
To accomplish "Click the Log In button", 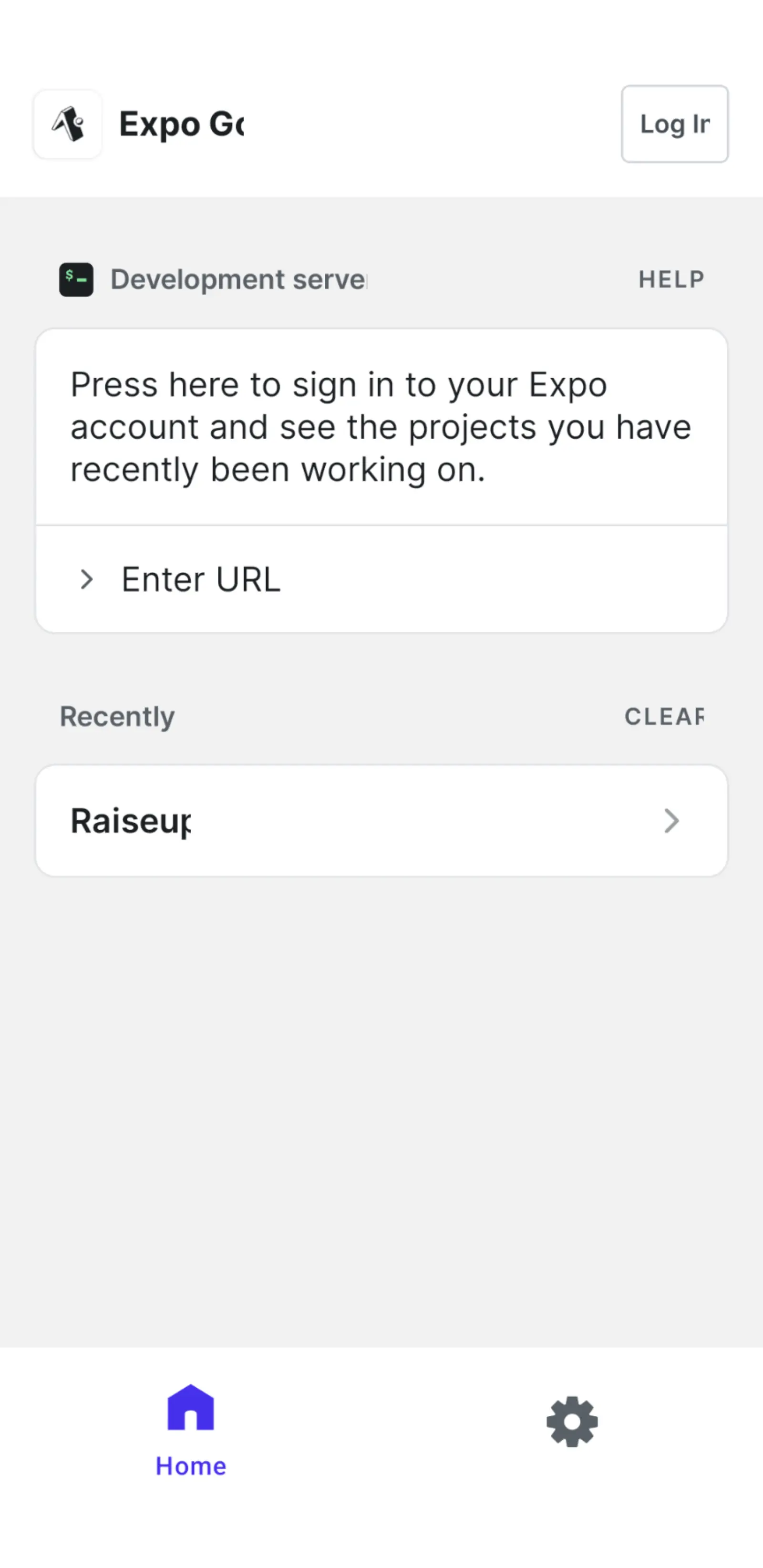I will (674, 124).
